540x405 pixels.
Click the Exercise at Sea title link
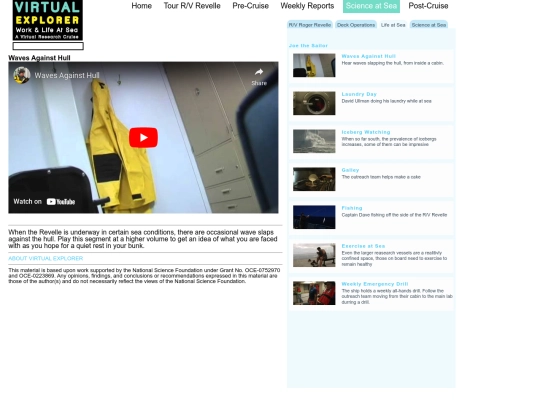[363, 246]
